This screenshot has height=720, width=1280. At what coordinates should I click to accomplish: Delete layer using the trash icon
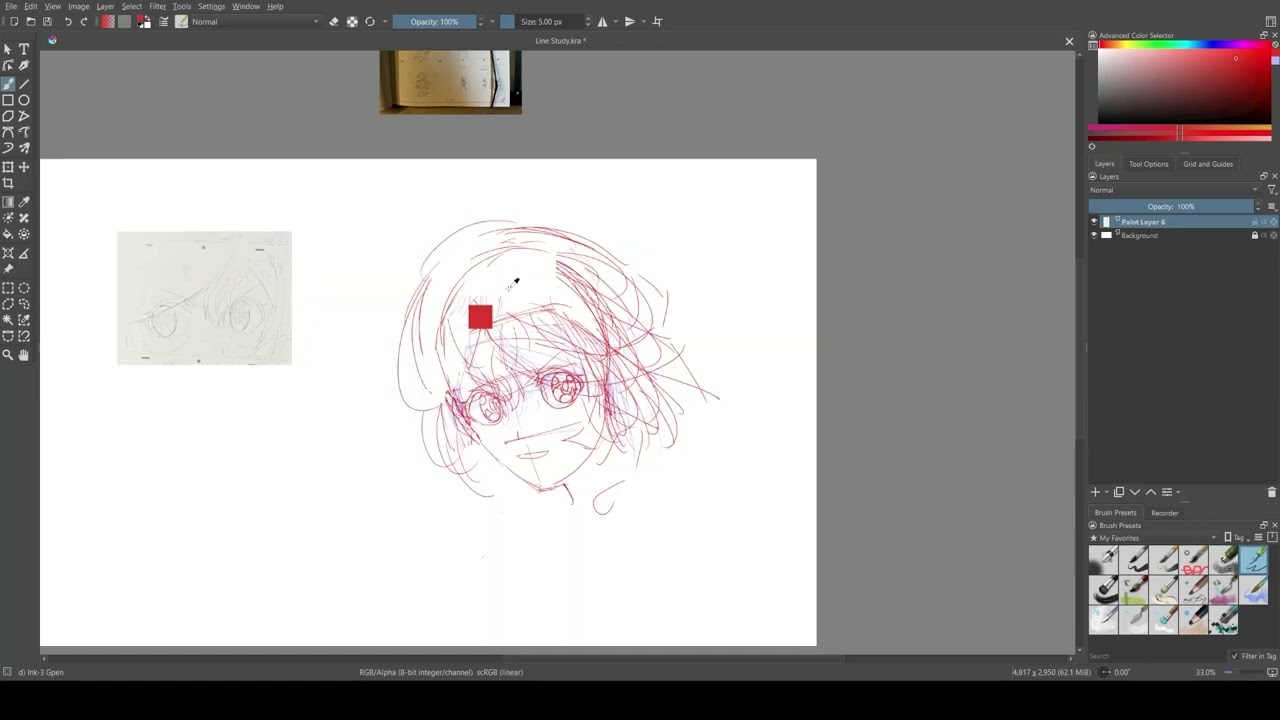pyautogui.click(x=1271, y=492)
